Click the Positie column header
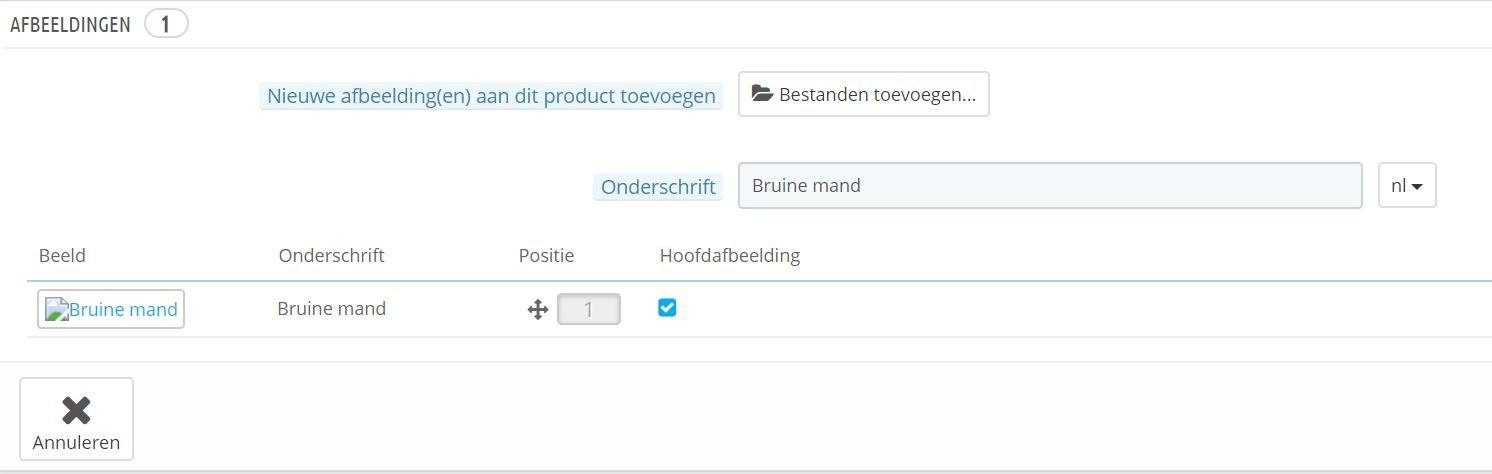 tap(546, 255)
